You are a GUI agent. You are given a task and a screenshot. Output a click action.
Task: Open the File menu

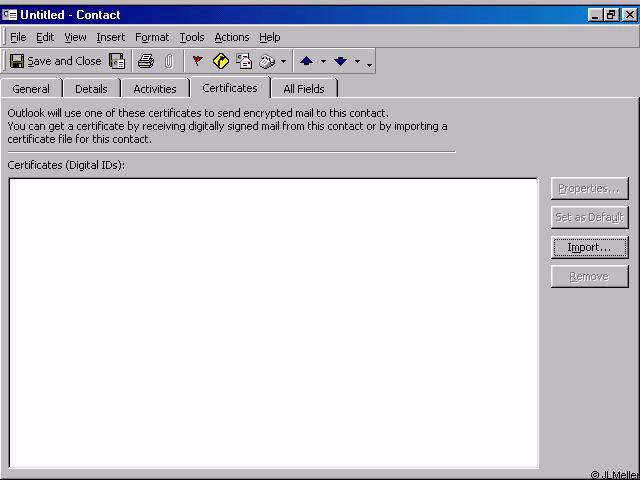click(x=18, y=37)
